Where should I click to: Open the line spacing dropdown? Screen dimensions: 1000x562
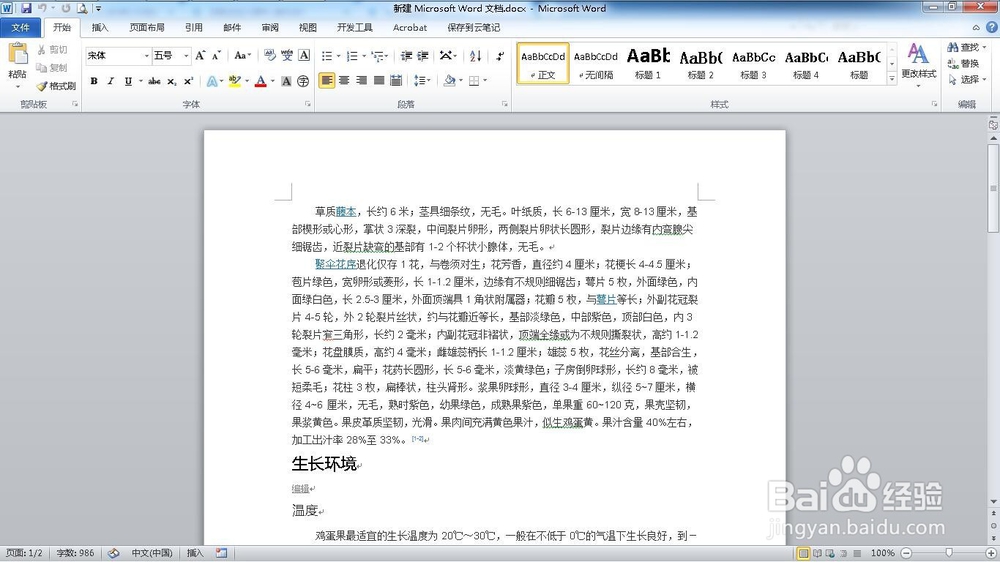pyautogui.click(x=422, y=80)
